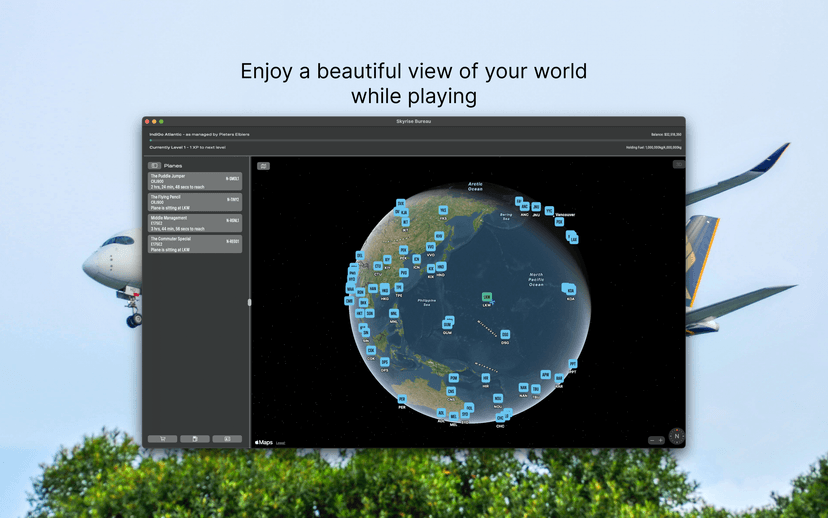This screenshot has width=828, height=518.
Task: Select the green LKW airport marker
Action: click(487, 297)
